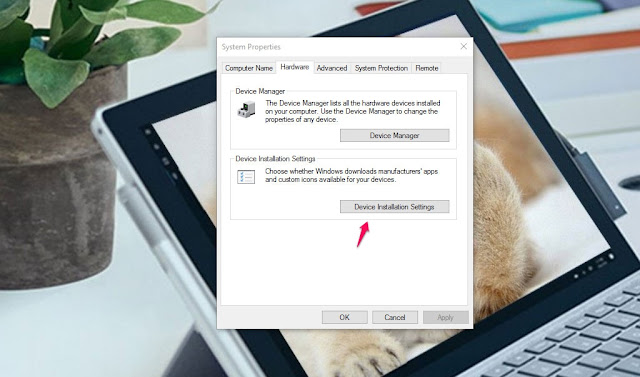Close the System Properties dialog

click(x=463, y=47)
